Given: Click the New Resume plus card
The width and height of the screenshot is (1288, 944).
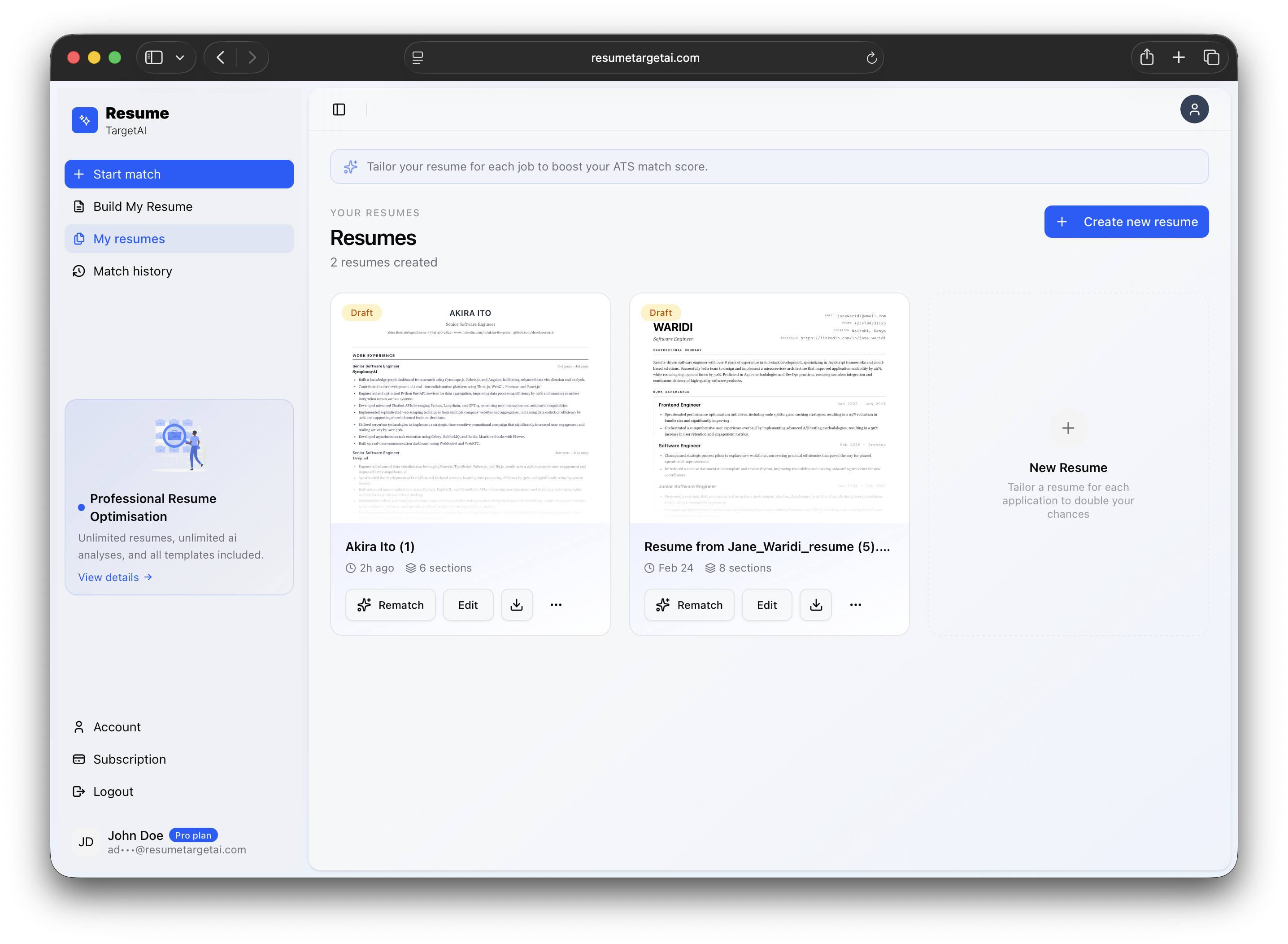Looking at the screenshot, I should click(1067, 428).
